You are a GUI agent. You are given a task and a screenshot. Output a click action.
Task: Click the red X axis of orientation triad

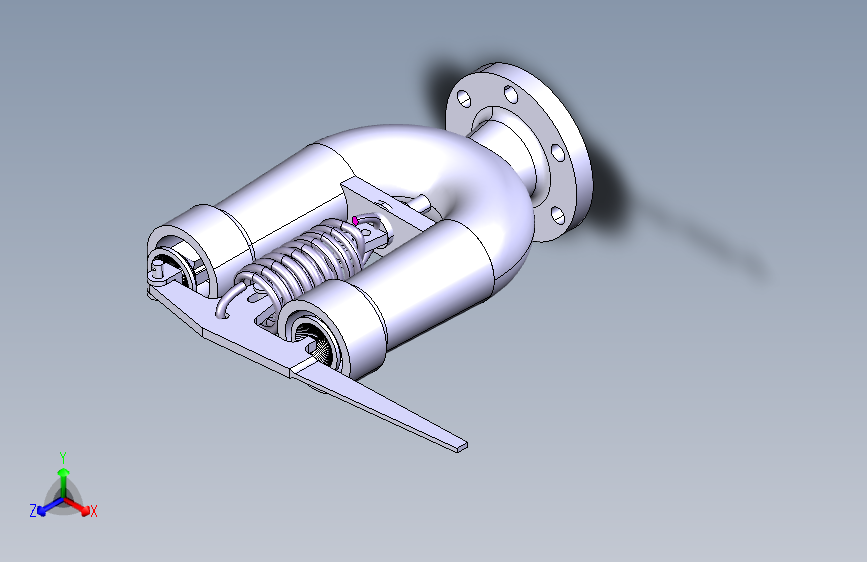pyautogui.click(x=79, y=506)
